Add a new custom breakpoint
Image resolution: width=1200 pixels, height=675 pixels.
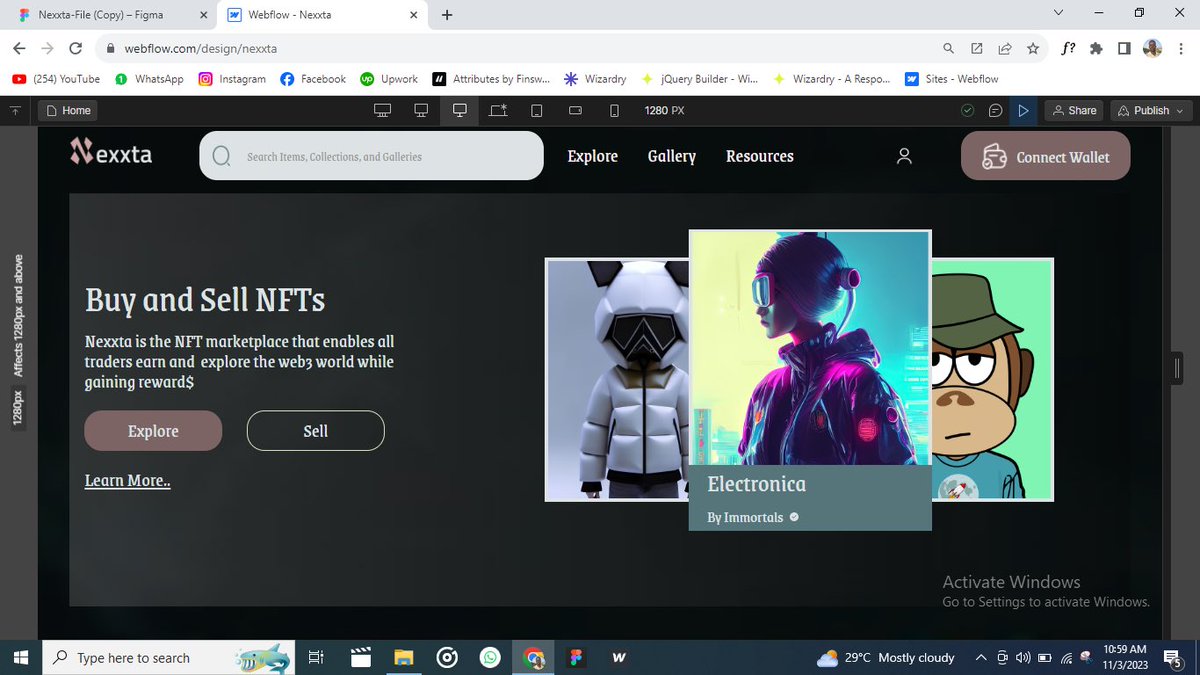click(498, 110)
